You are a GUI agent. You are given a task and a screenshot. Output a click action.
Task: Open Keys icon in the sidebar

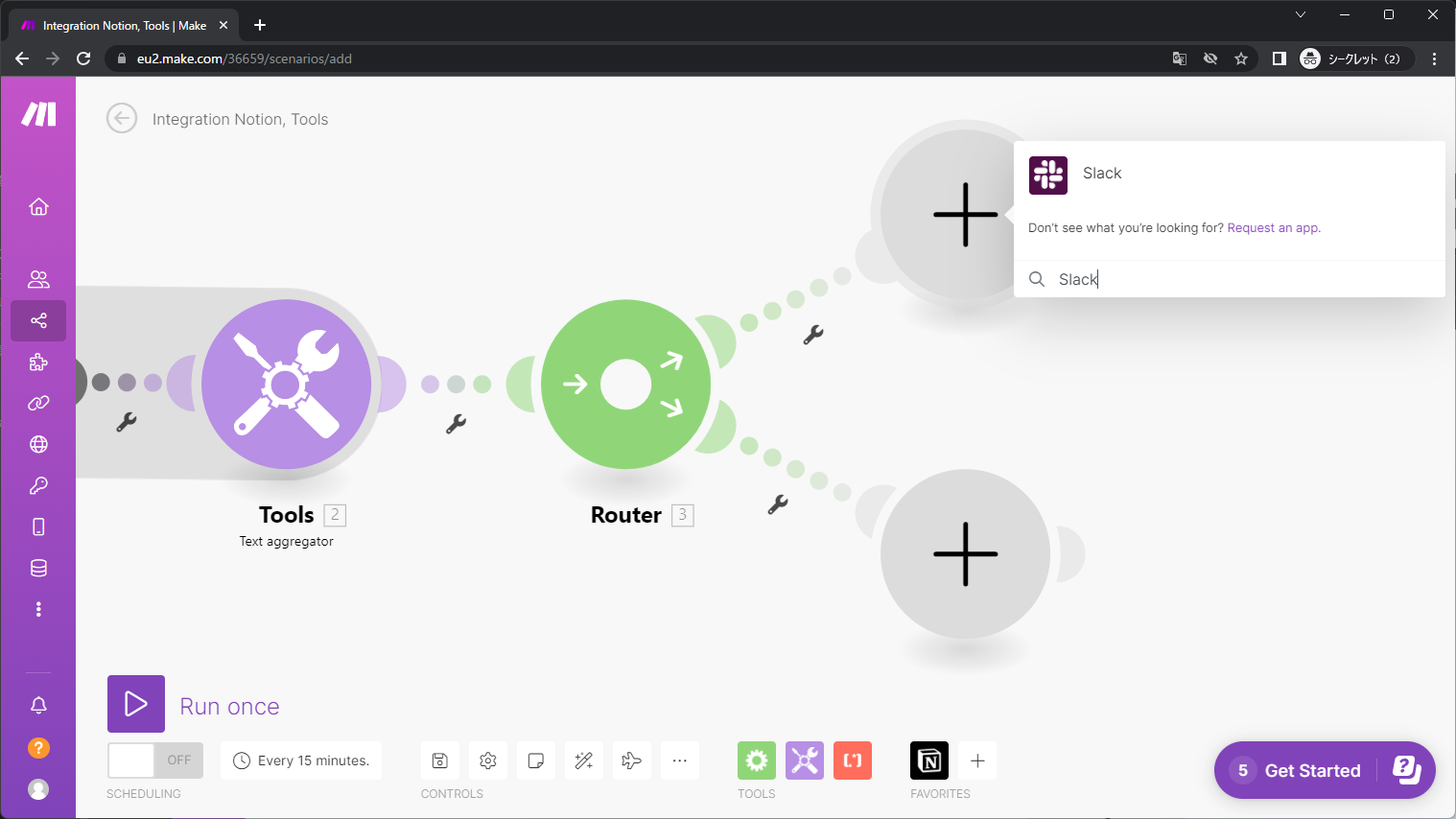[x=38, y=485]
